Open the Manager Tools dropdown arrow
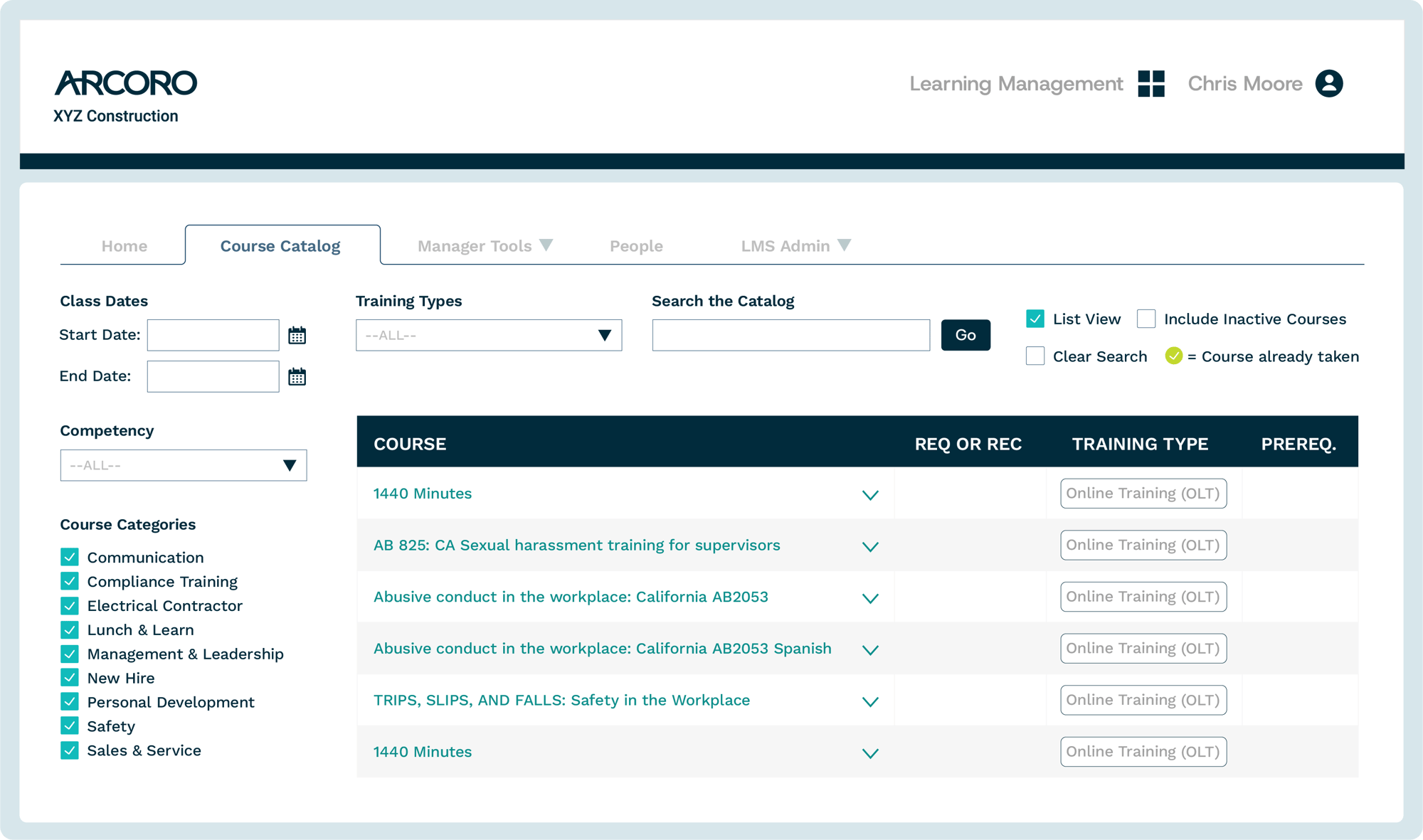Viewport: 1423px width, 840px height. click(546, 245)
